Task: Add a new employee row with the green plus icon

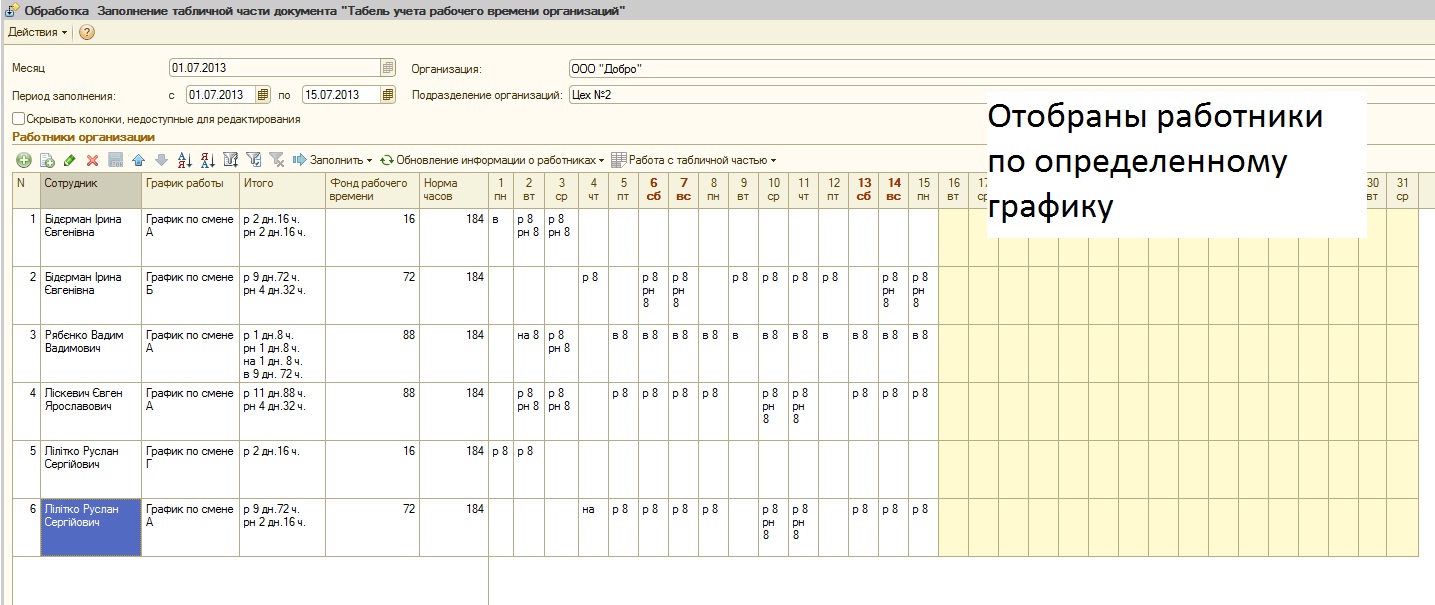Action: 24,160
